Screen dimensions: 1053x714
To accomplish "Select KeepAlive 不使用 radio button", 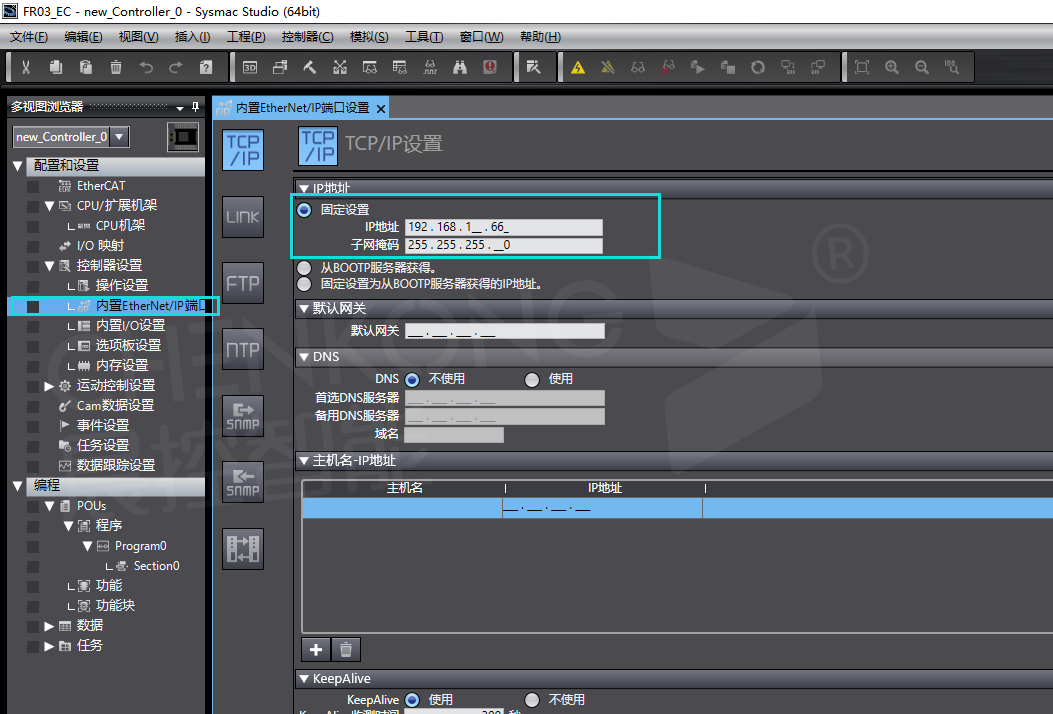I will pos(532,700).
